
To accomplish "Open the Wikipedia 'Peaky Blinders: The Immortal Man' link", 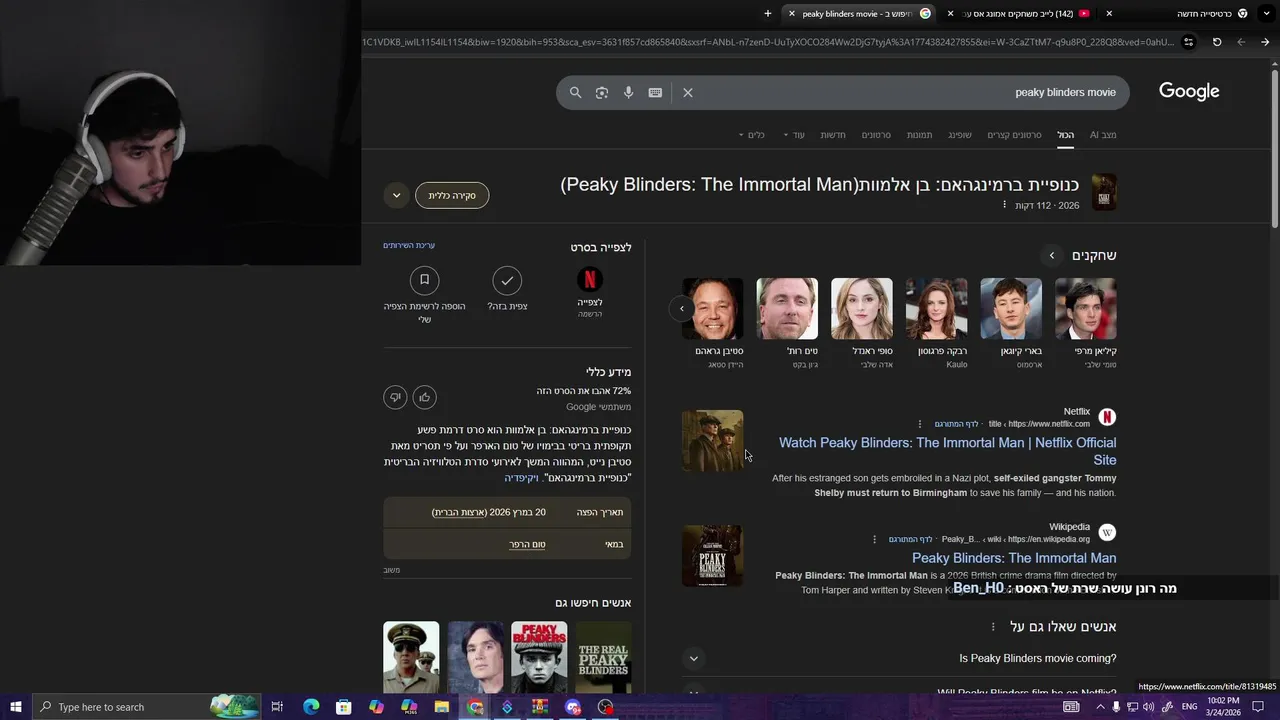I will tap(1014, 558).
